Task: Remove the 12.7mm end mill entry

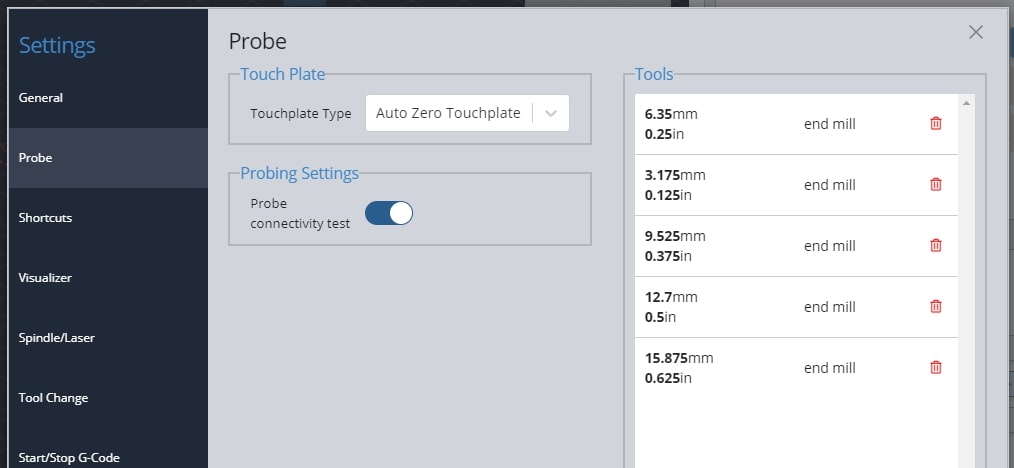Action: pyautogui.click(x=935, y=307)
